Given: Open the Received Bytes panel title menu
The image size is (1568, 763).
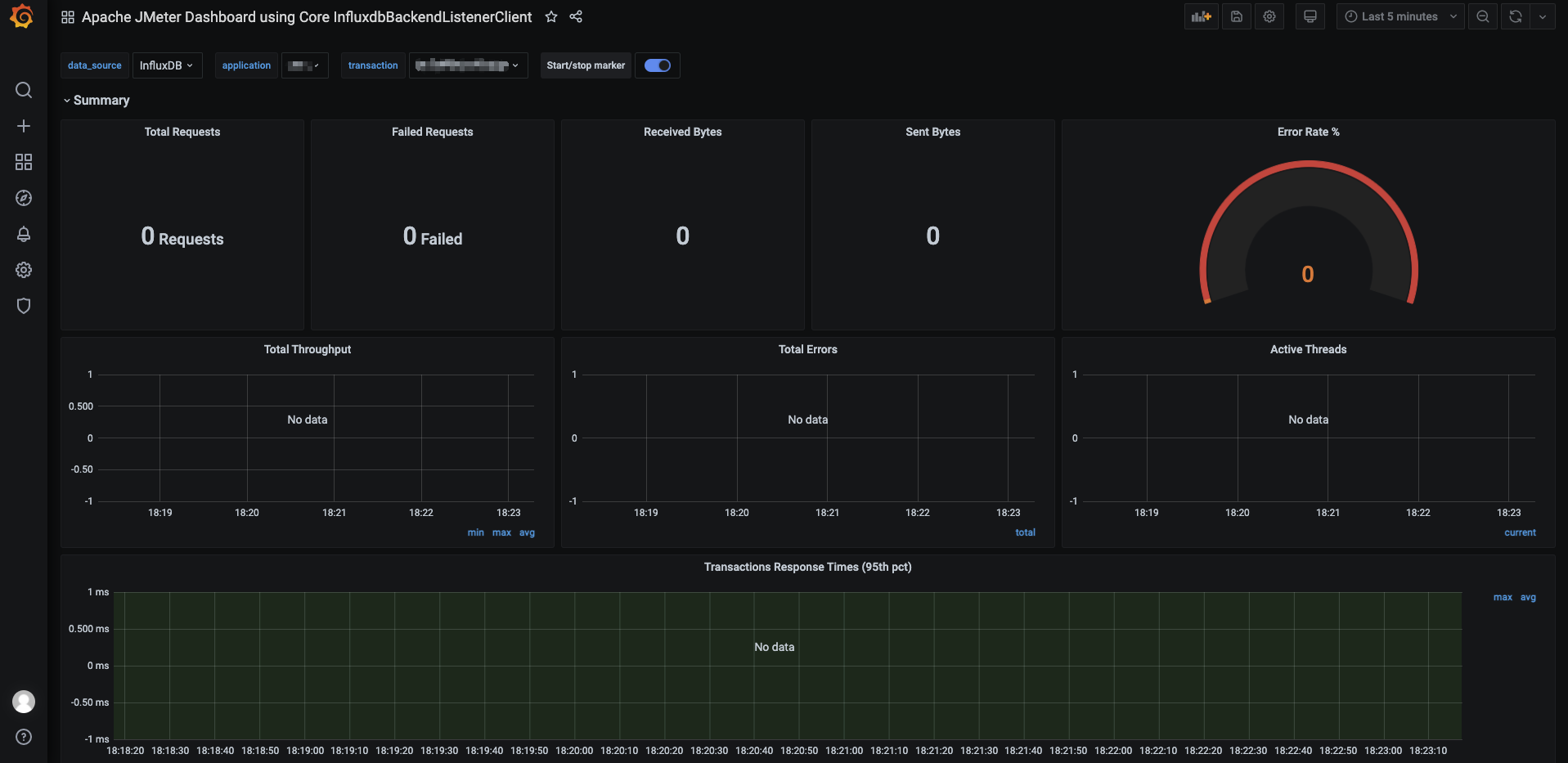Looking at the screenshot, I should tap(683, 132).
